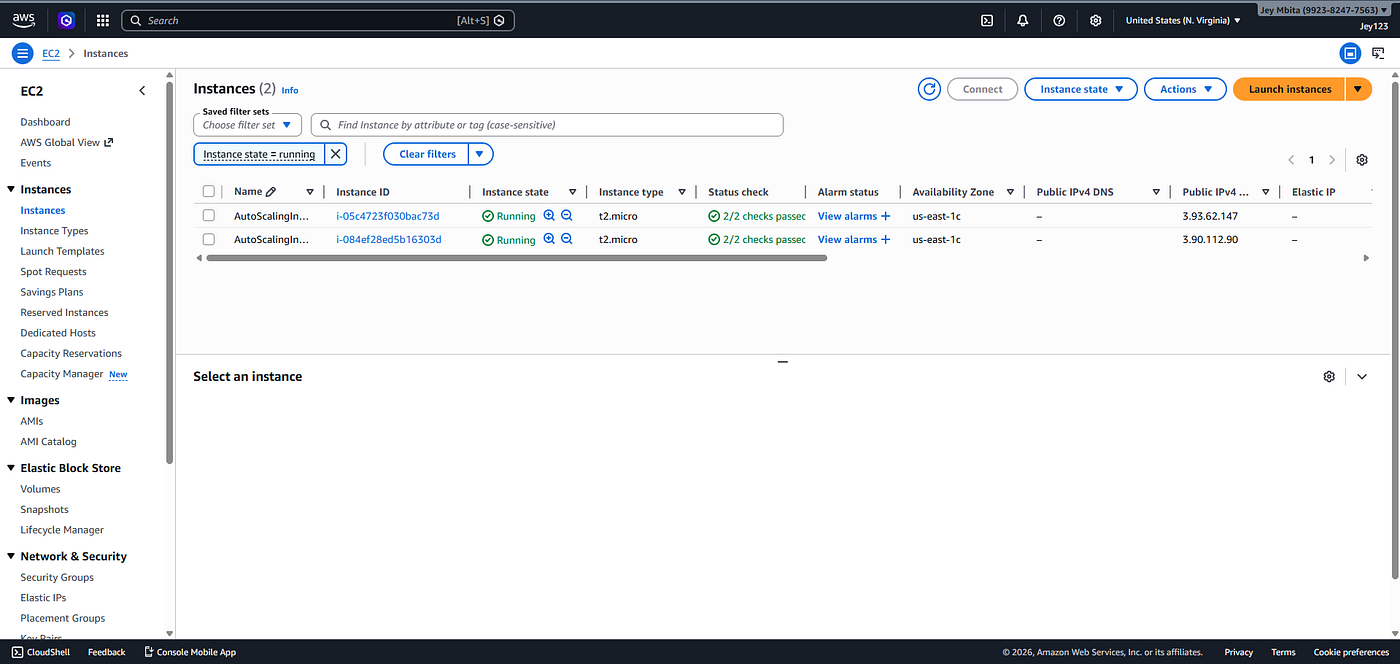Open the screen tools icon below account name
The width and height of the screenshot is (1400, 664).
pyautogui.click(x=1378, y=53)
